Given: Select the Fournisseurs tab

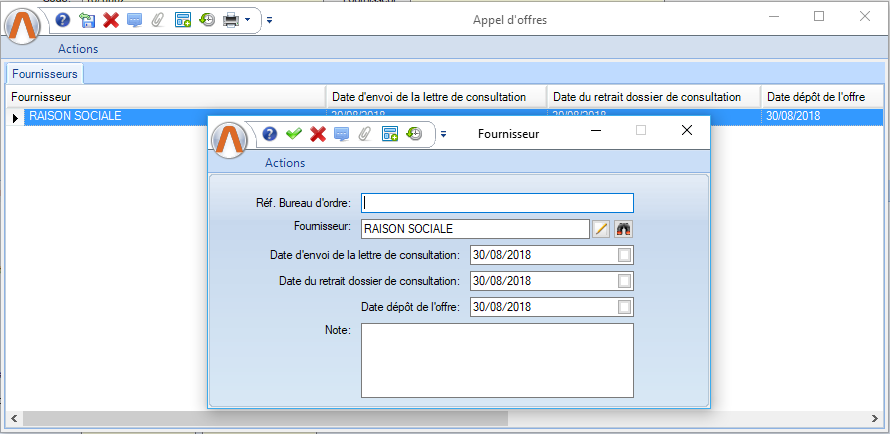Looking at the screenshot, I should coord(45,73).
